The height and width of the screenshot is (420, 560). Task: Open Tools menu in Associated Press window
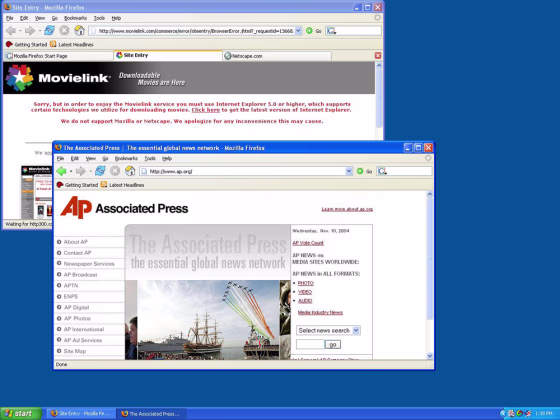pos(150,158)
